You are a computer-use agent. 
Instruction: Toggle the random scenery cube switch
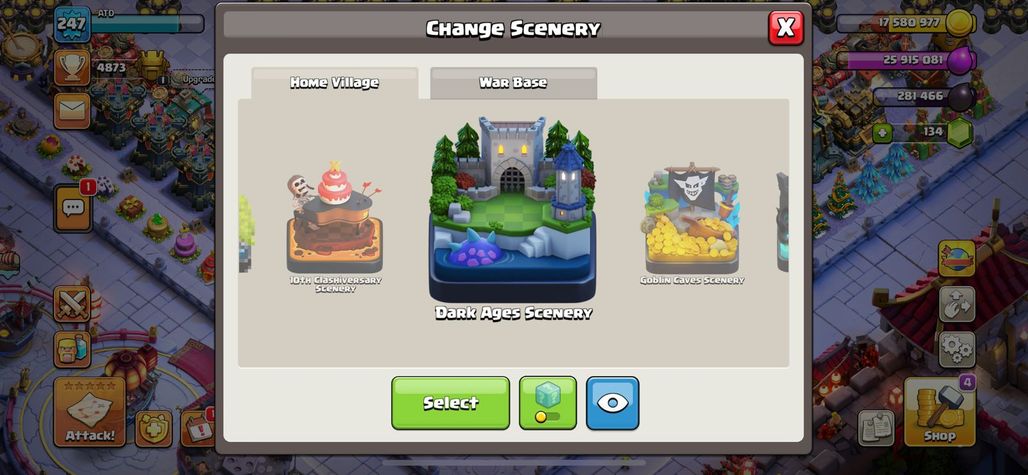click(x=547, y=403)
